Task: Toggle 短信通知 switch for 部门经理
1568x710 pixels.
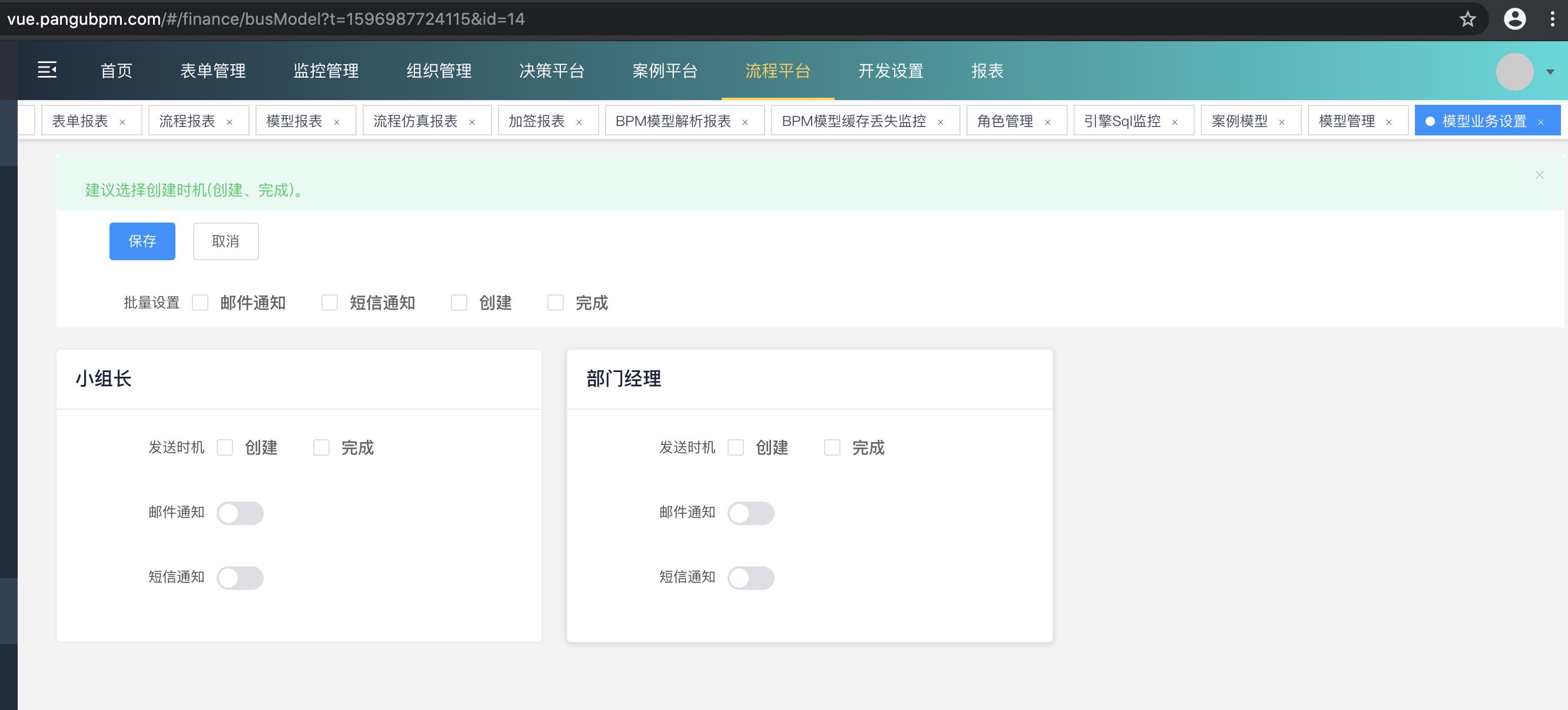Action: coord(751,578)
